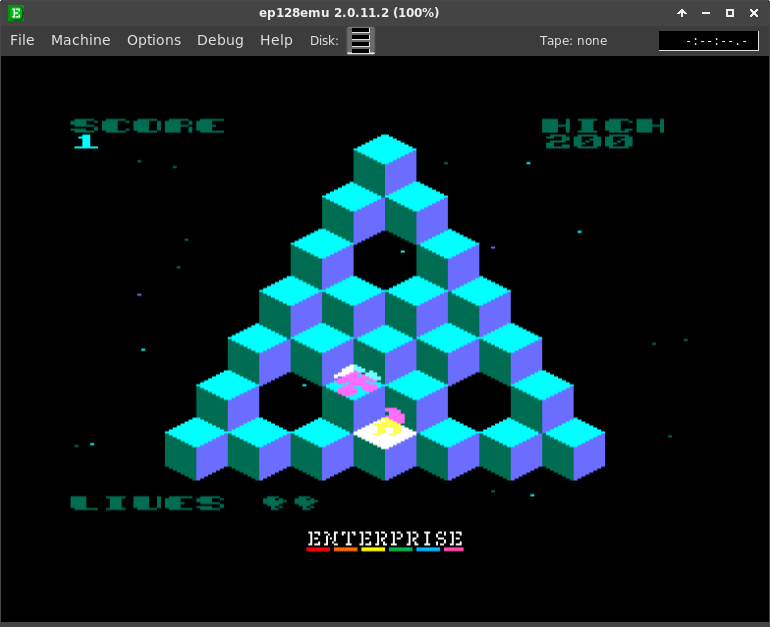Click the floppy disk activity indicator
This screenshot has width=770, height=627.
[361, 40]
